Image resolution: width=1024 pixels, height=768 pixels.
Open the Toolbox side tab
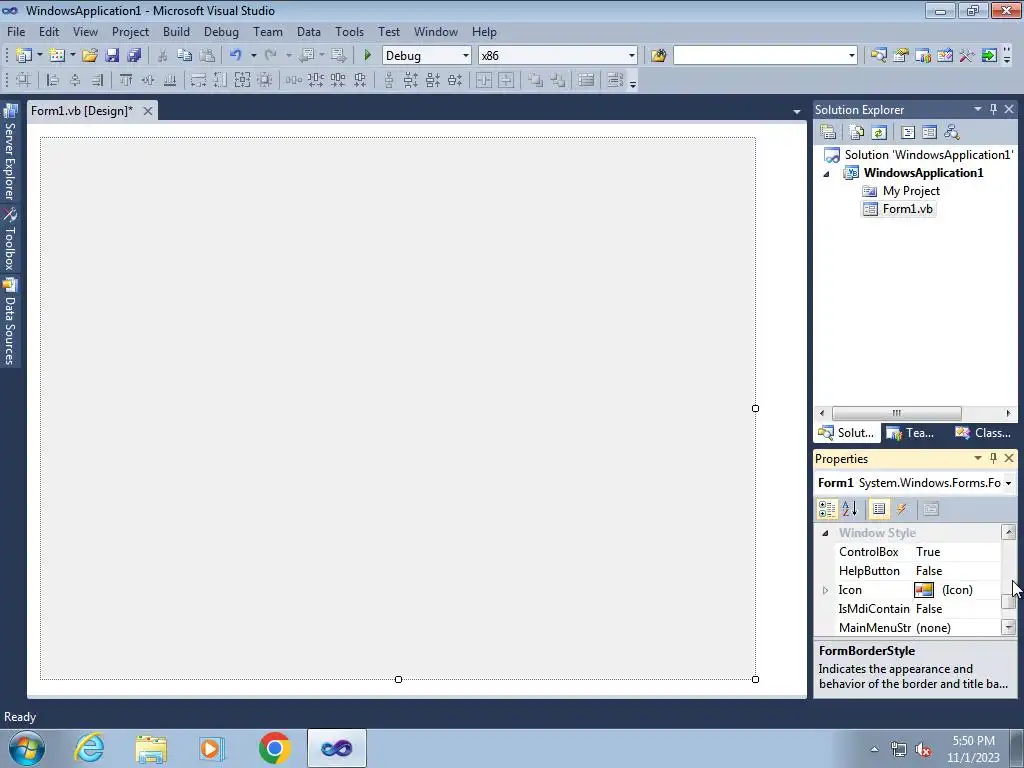[x=10, y=240]
